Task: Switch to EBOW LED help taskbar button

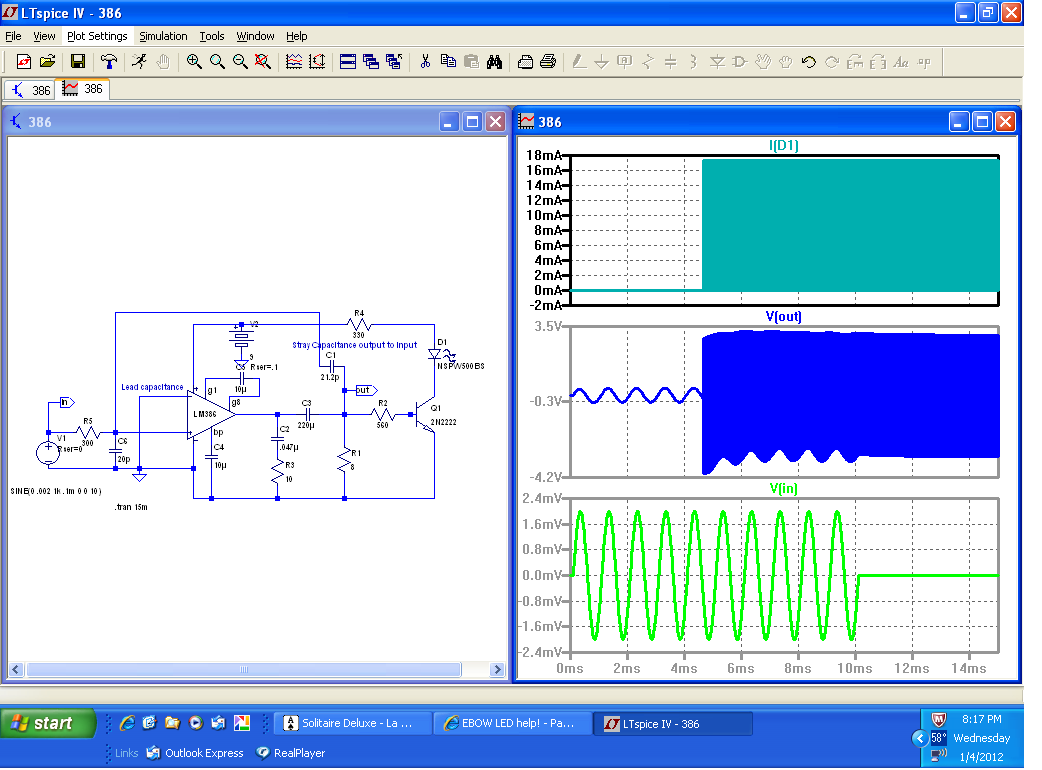Action: [512, 723]
